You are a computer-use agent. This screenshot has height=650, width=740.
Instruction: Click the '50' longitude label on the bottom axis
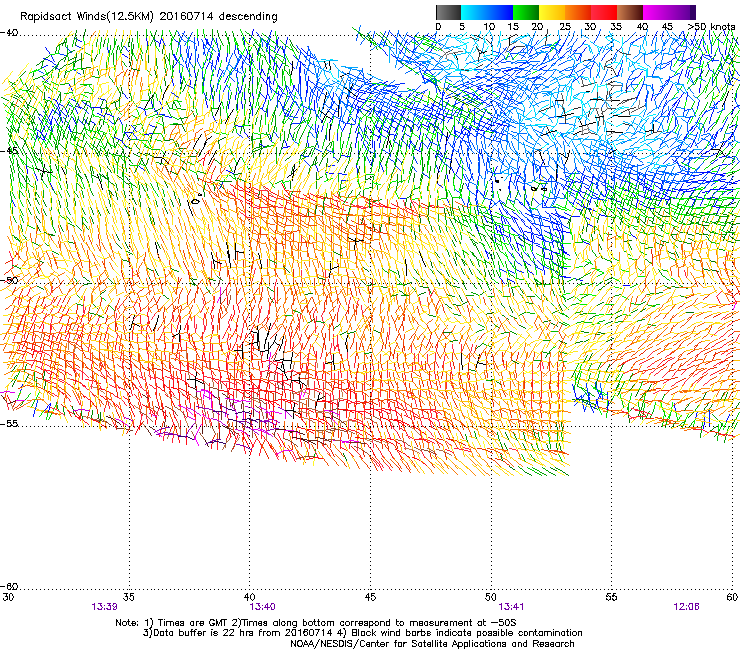pyautogui.click(x=491, y=597)
